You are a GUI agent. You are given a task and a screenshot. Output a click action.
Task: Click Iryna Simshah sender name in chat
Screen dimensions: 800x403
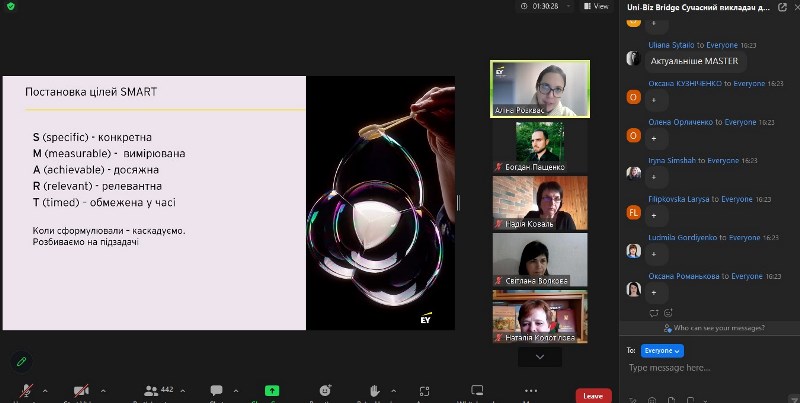[672, 161]
